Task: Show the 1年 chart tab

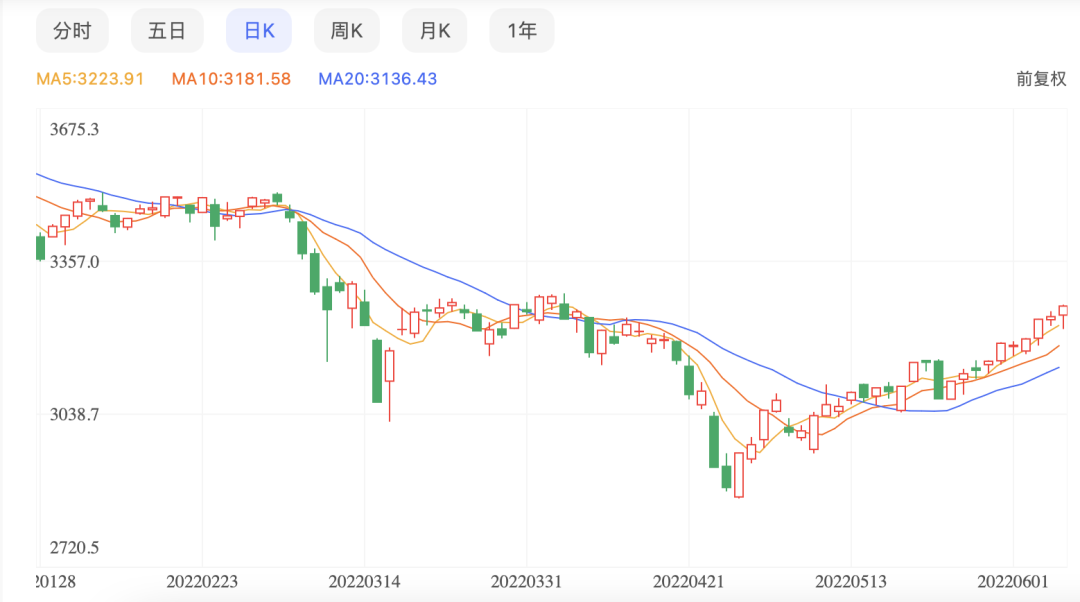Action: [521, 31]
